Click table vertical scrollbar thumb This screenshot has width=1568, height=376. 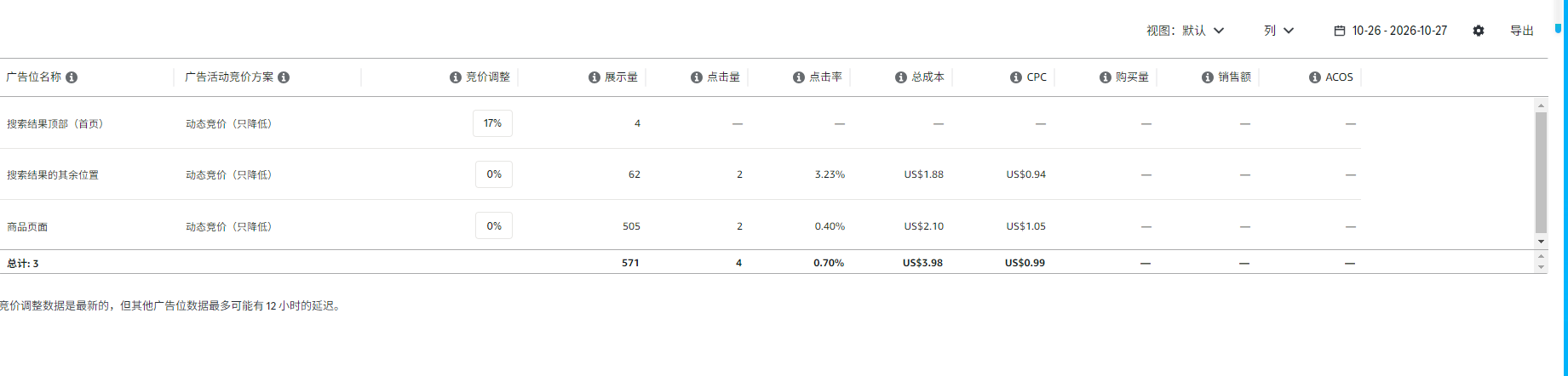click(x=1541, y=172)
